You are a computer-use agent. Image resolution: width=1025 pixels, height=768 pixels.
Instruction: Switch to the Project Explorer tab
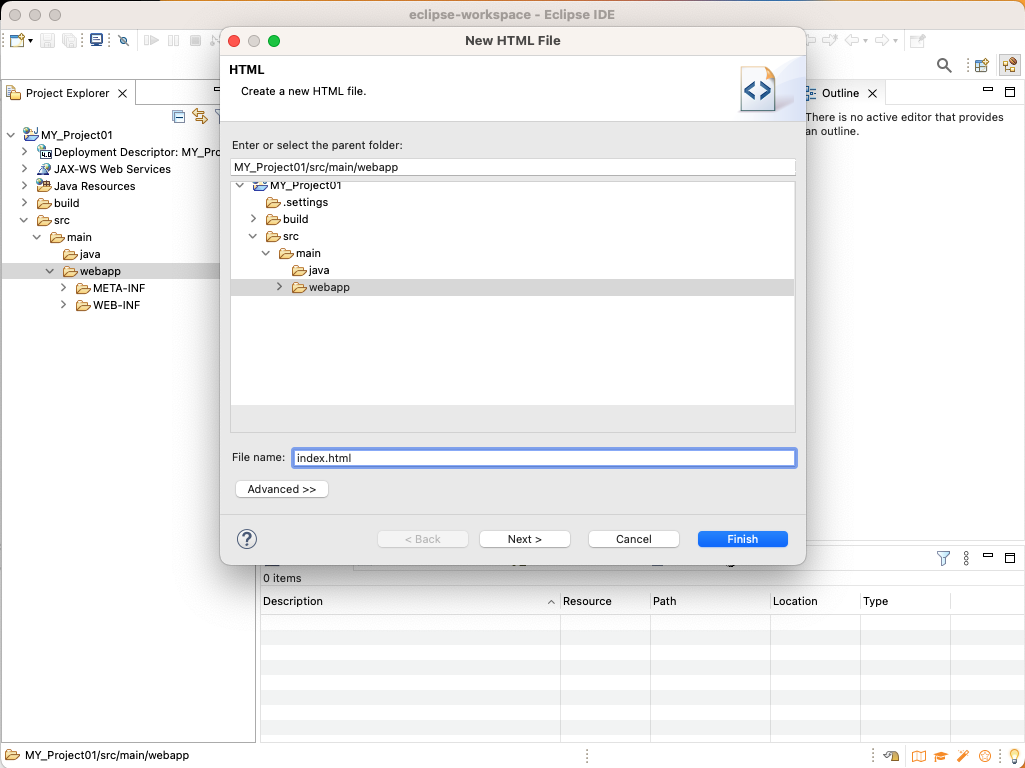tap(67, 93)
